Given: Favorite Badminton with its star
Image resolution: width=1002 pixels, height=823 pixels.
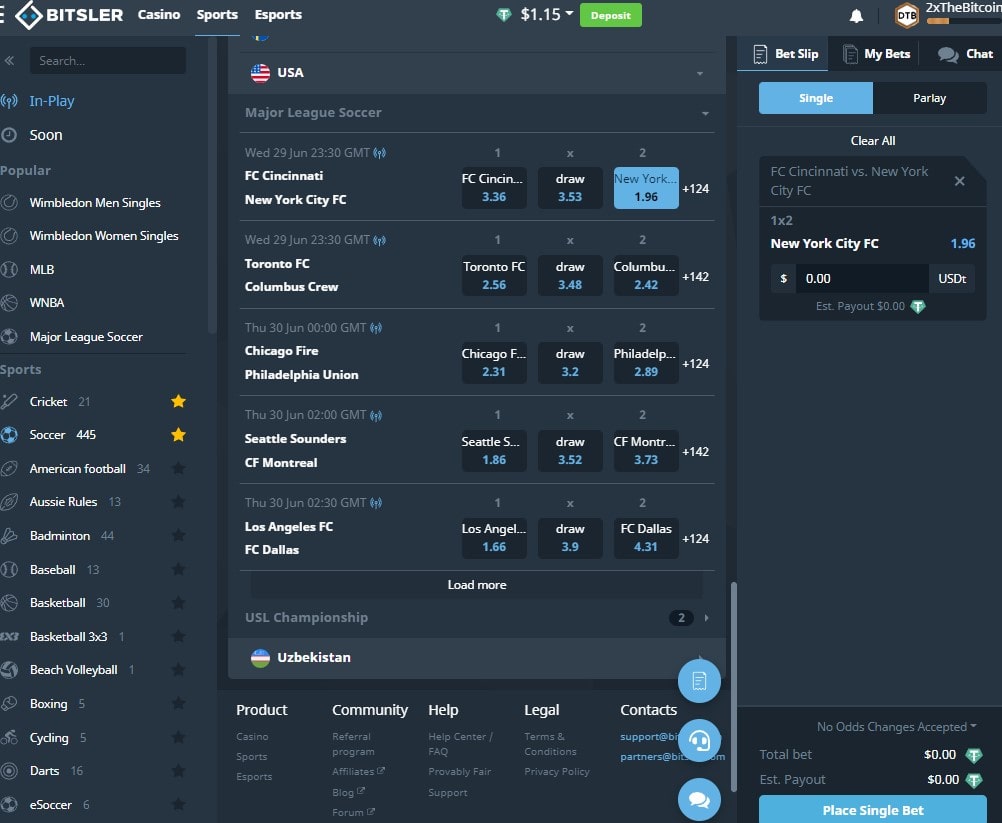Looking at the screenshot, I should click(x=178, y=535).
